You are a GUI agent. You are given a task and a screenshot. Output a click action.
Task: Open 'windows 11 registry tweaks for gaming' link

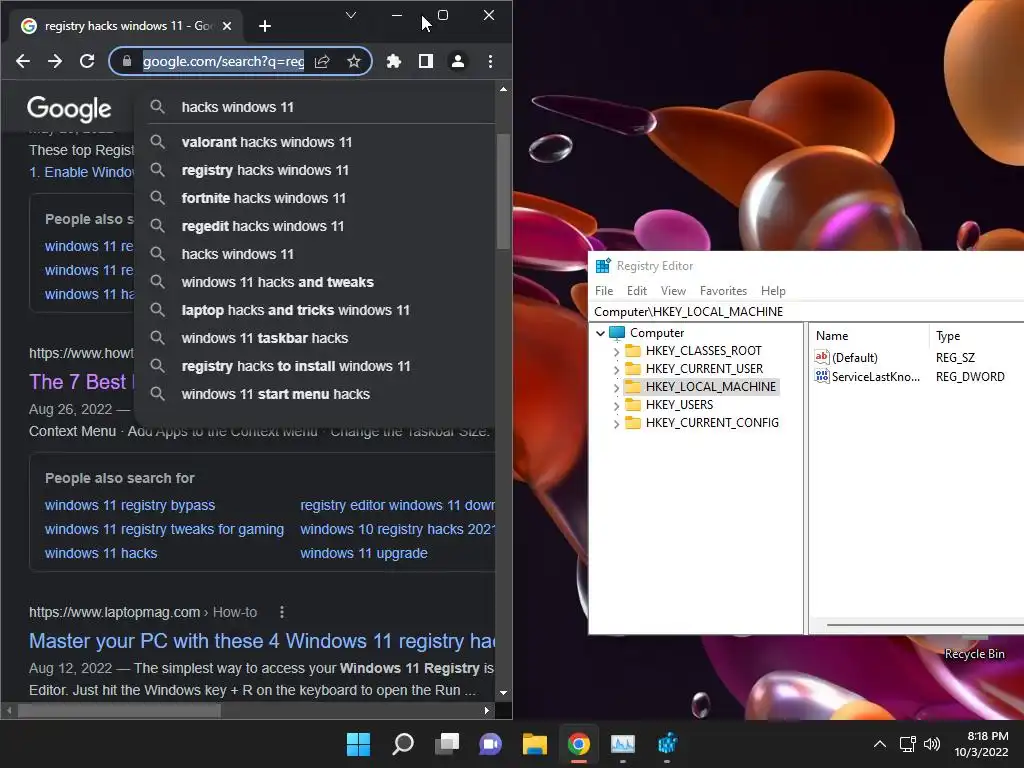(x=164, y=529)
